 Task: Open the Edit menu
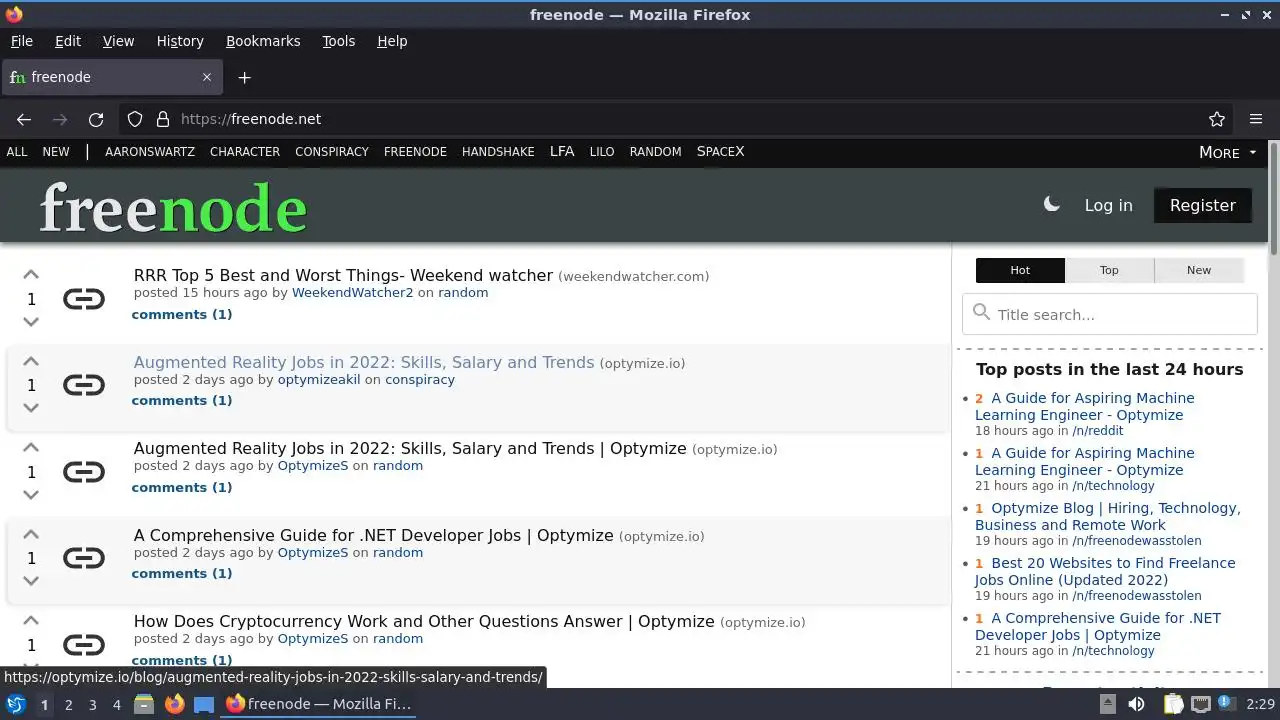68,41
